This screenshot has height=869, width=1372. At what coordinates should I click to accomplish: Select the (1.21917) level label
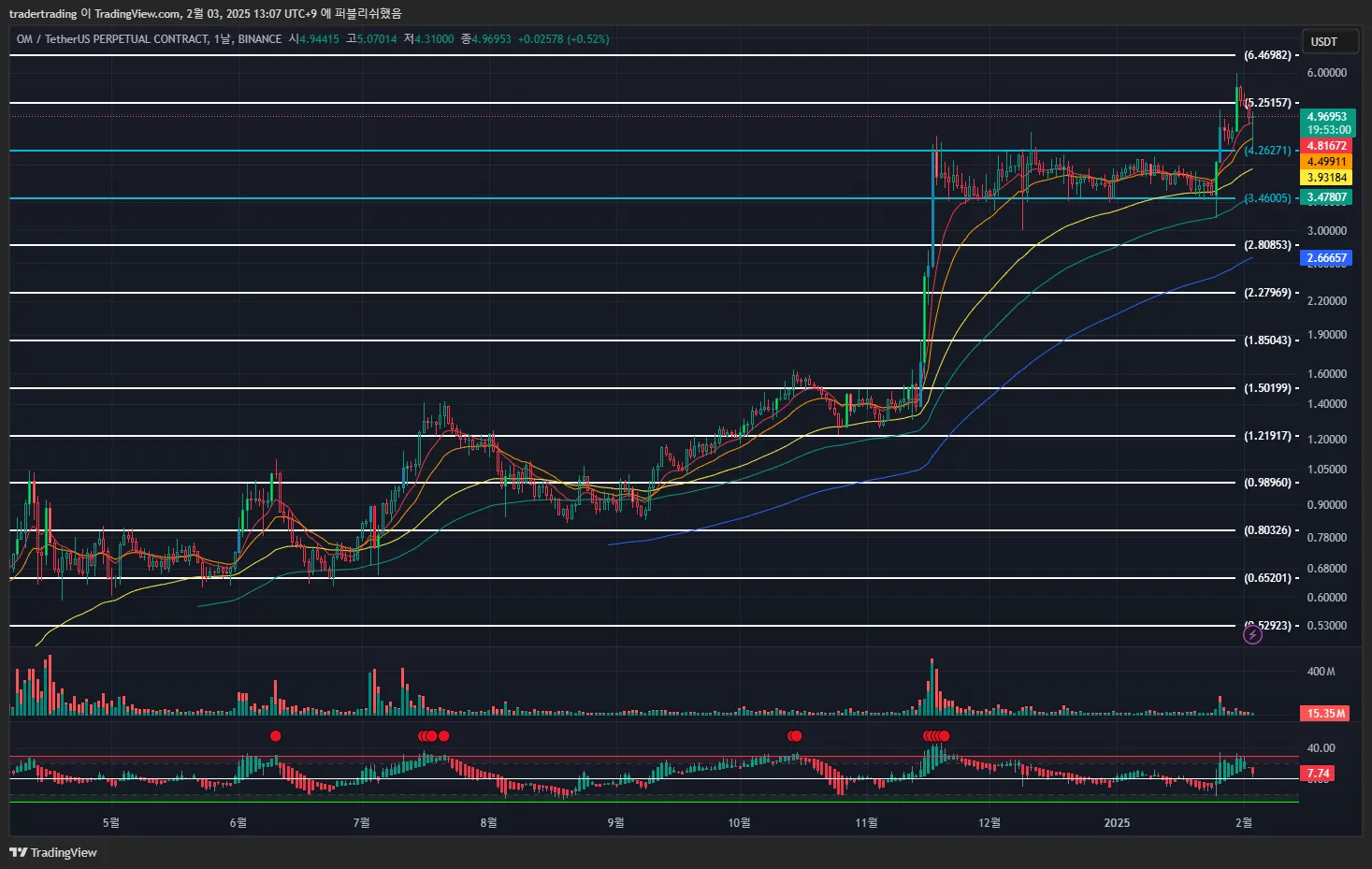coord(1267,436)
